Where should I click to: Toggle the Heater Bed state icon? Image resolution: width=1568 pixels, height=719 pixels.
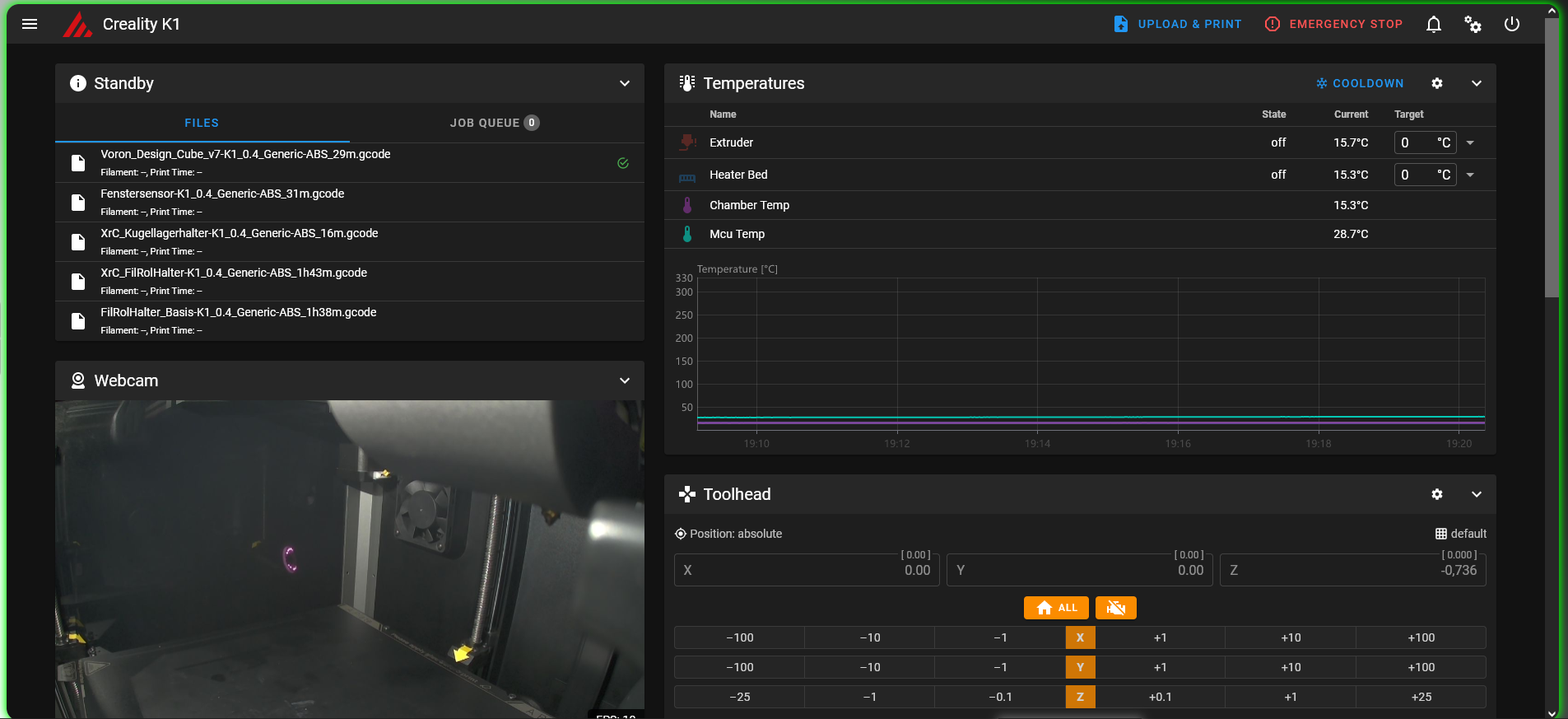pos(687,175)
